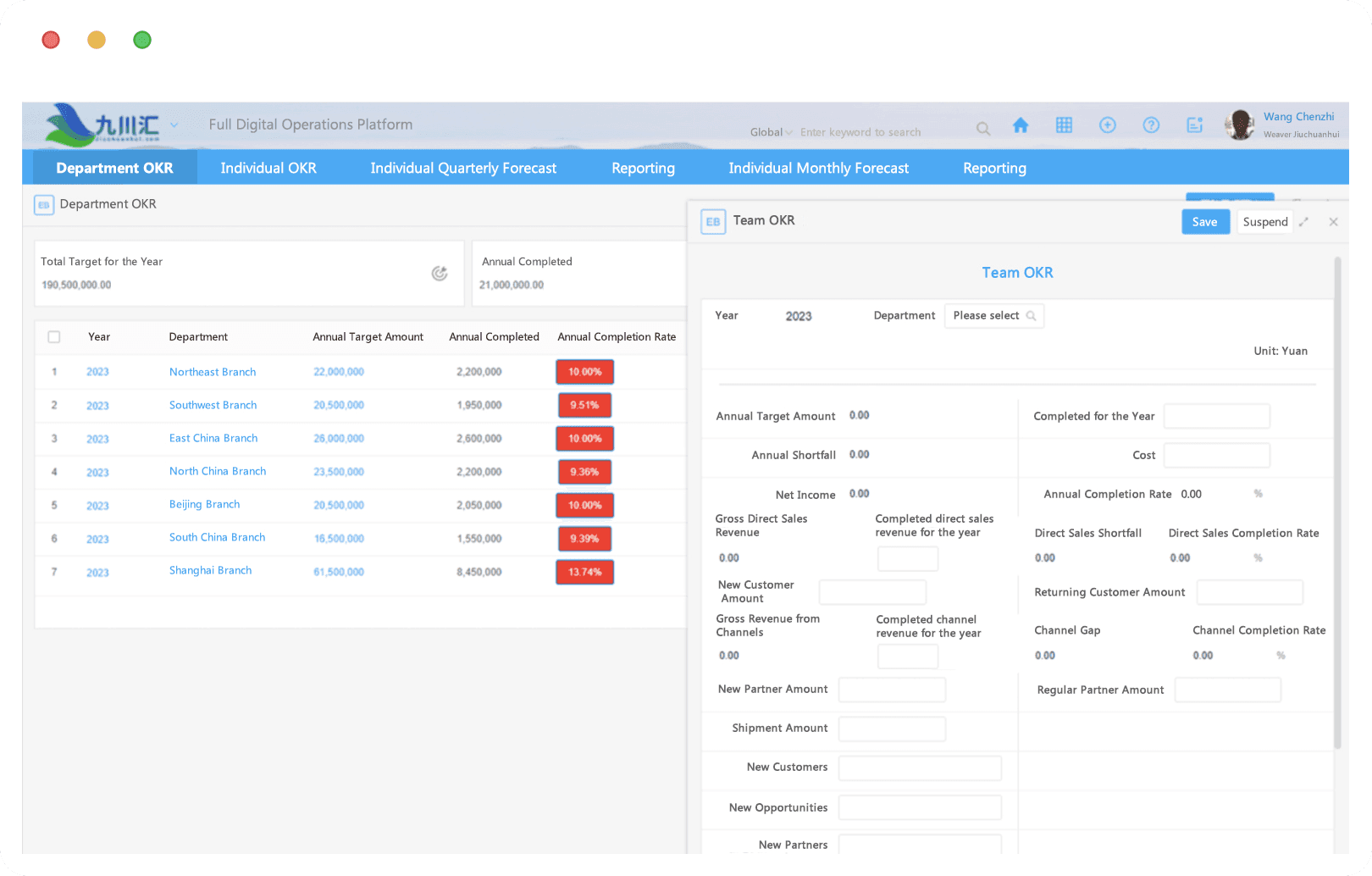Open the Department Please select dropdown
This screenshot has width=1372, height=876.
[994, 316]
